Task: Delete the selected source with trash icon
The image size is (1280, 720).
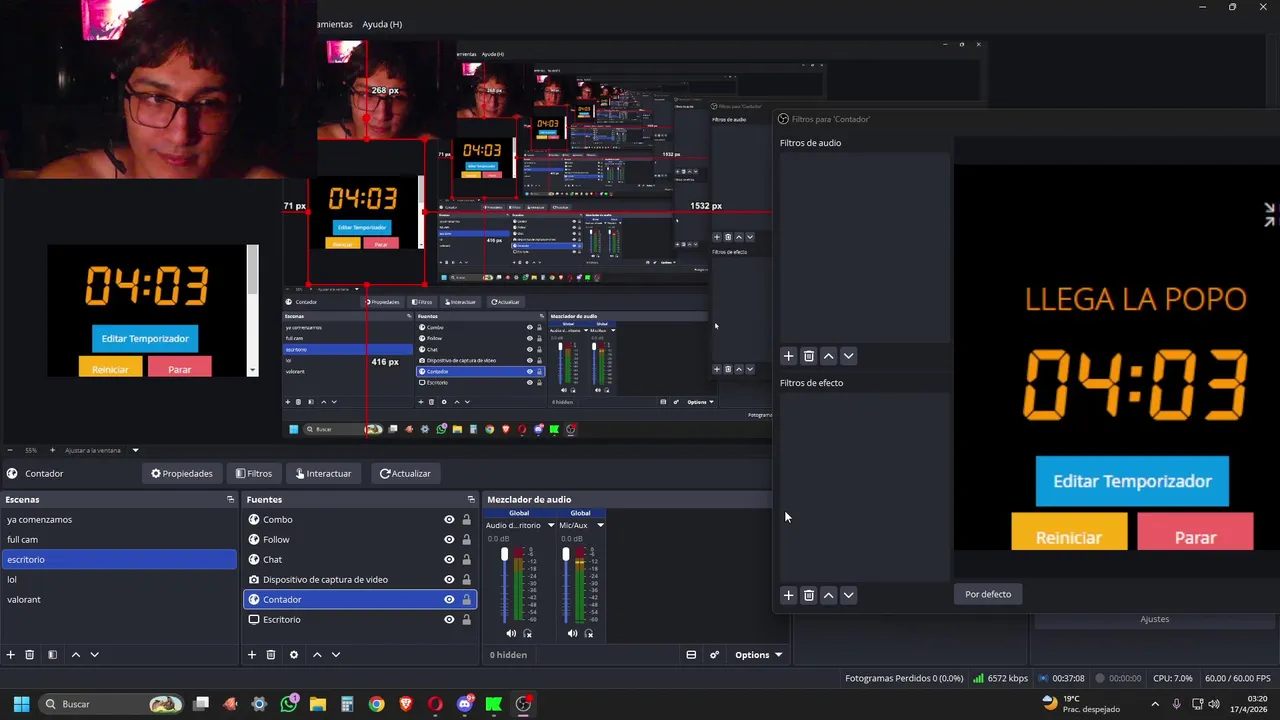Action: [271, 655]
